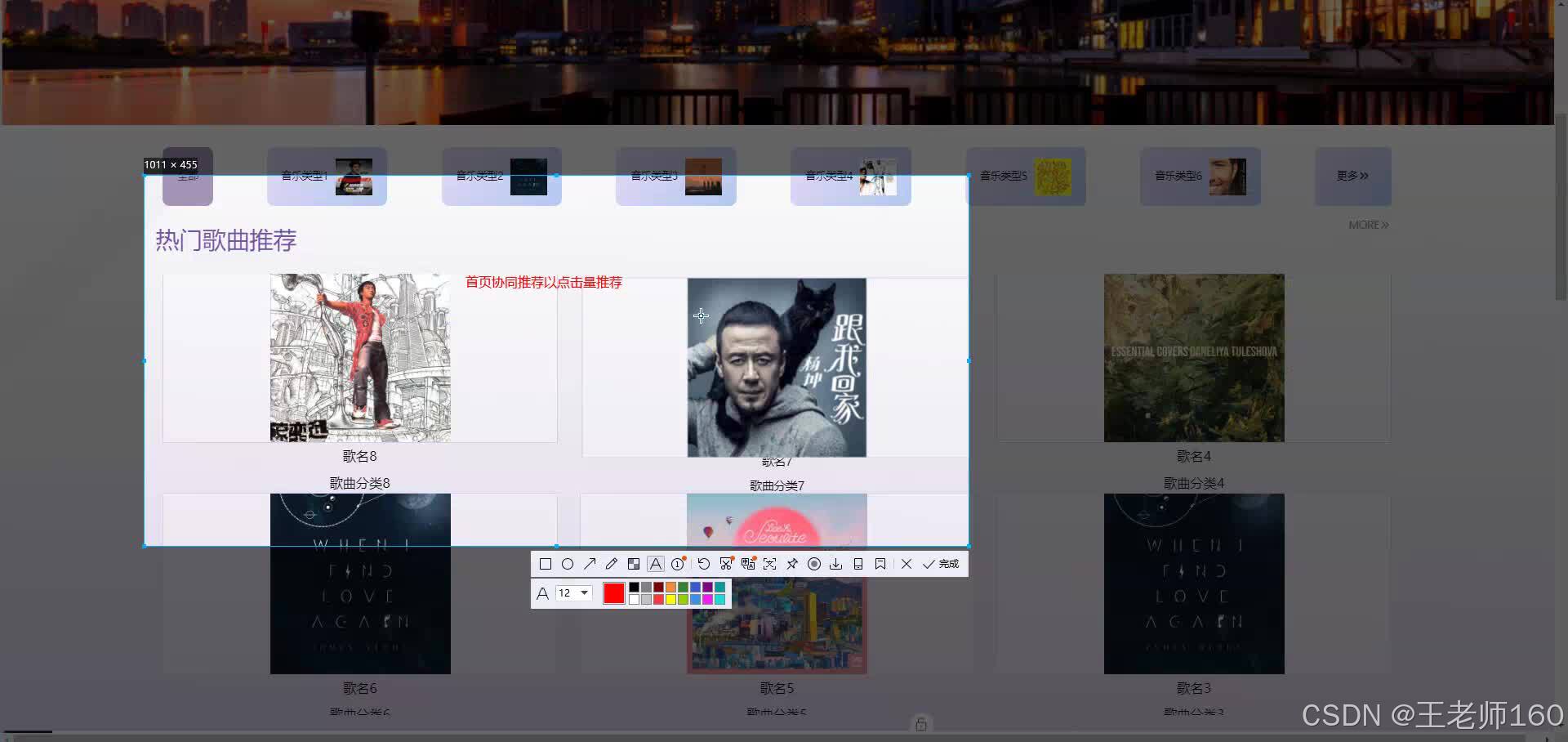The height and width of the screenshot is (742, 1568).
Task: Select the ellipse annotation tool
Action: [x=568, y=564]
